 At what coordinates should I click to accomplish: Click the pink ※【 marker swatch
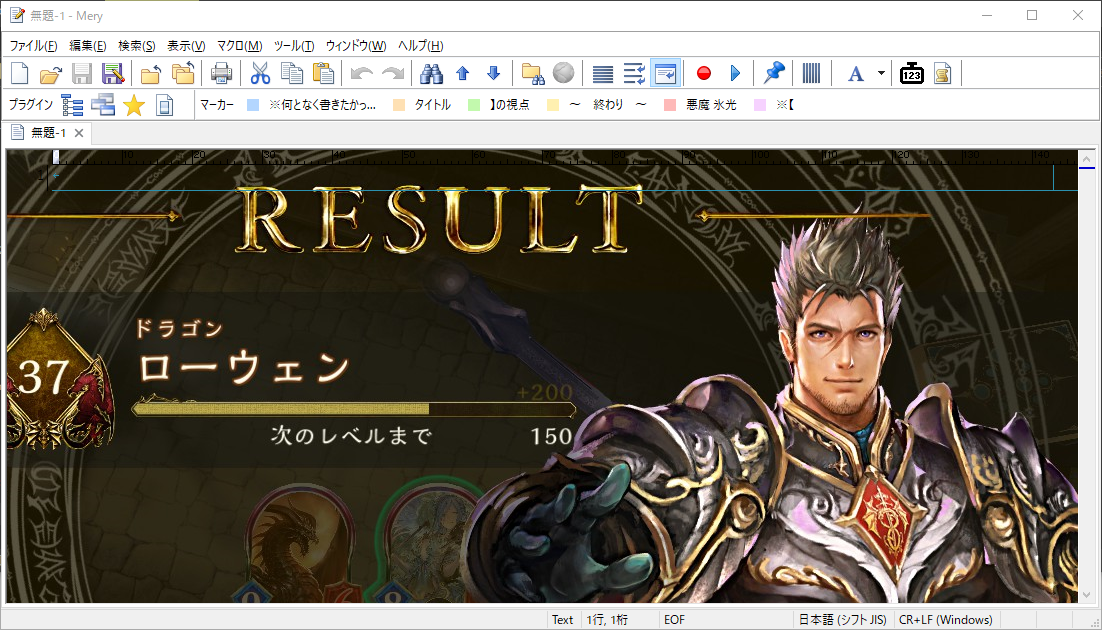tap(760, 105)
